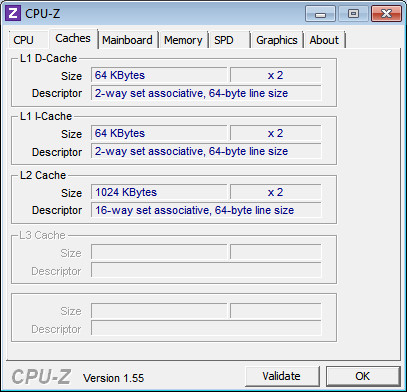Click the empty L3 Cache size field
Image resolution: width=407 pixels, height=392 pixels.
159,252
